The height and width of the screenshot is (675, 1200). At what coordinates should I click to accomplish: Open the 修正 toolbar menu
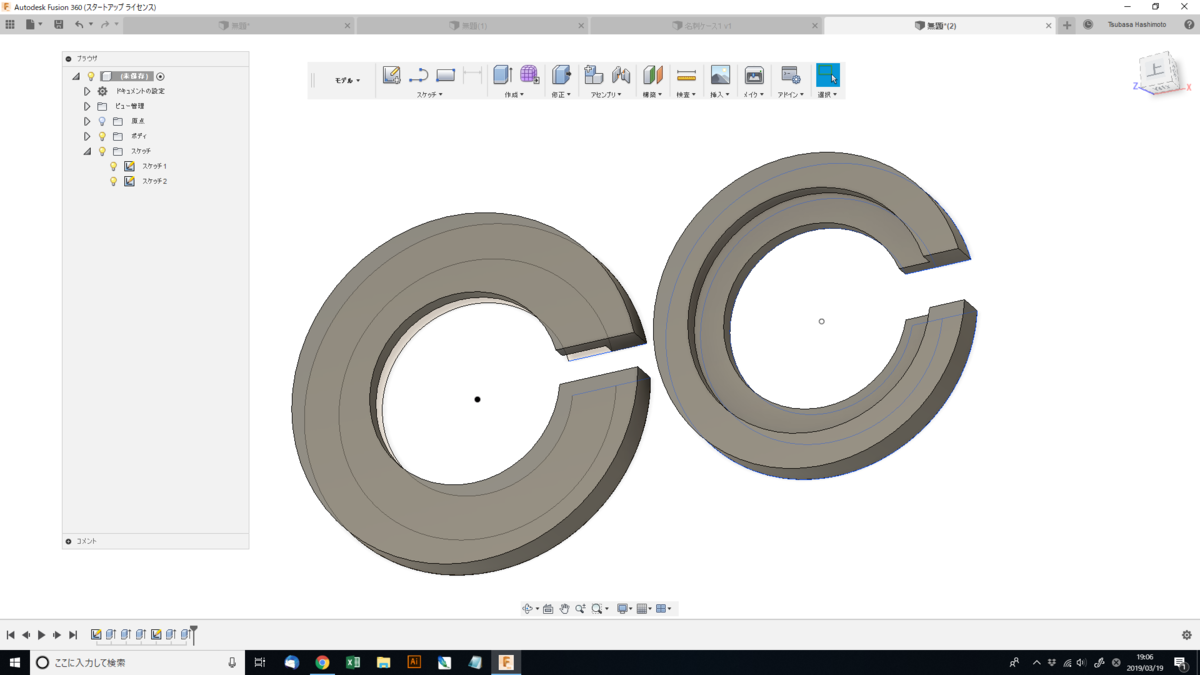tap(561, 94)
